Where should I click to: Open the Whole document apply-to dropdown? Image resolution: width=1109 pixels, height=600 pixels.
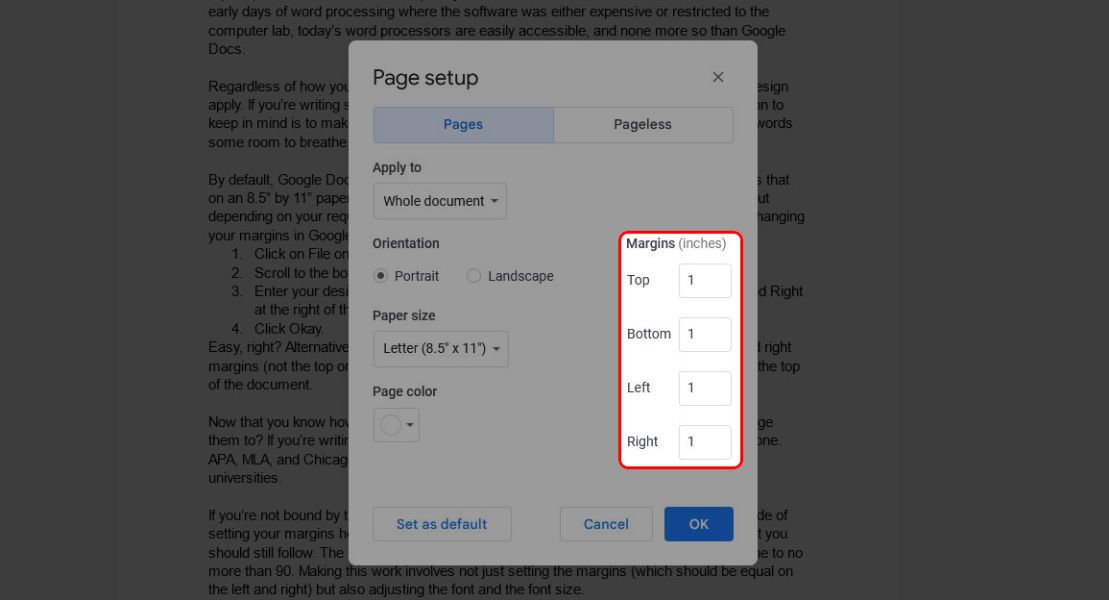coord(440,201)
